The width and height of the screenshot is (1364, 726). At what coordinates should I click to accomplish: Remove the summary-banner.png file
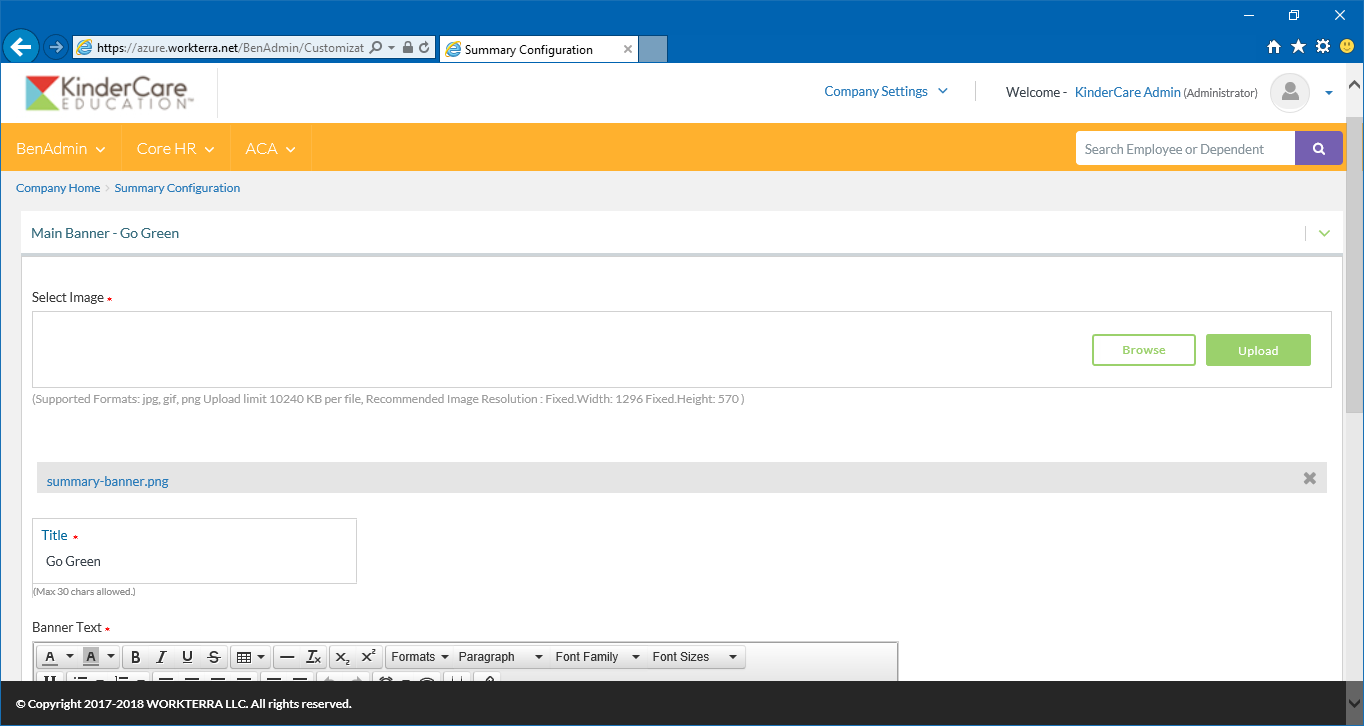point(1309,478)
